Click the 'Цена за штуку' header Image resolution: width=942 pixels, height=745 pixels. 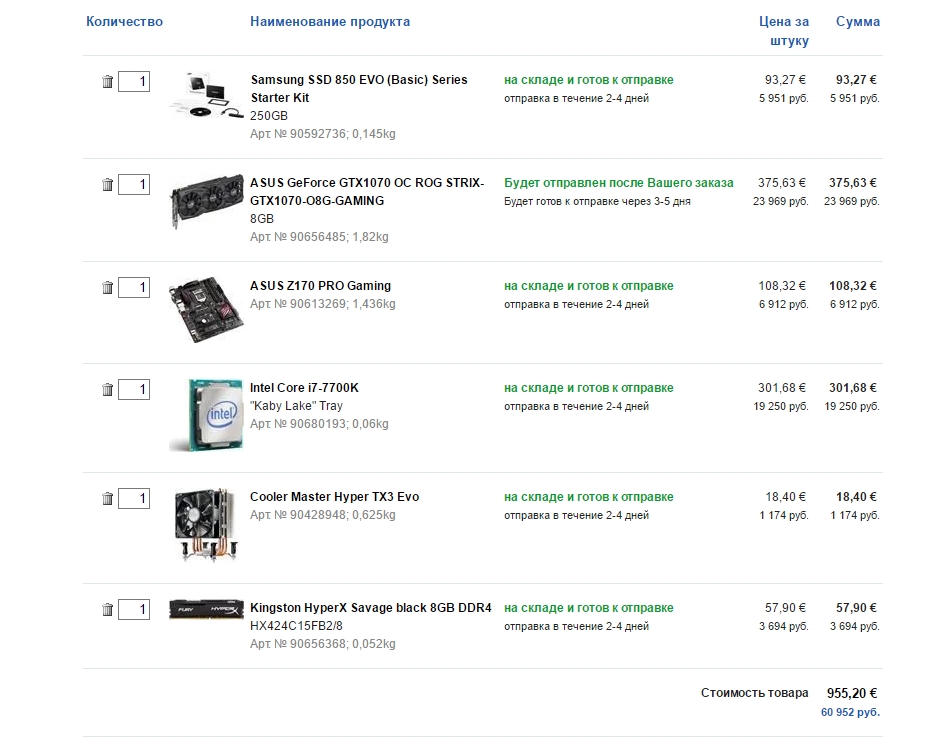[x=784, y=31]
